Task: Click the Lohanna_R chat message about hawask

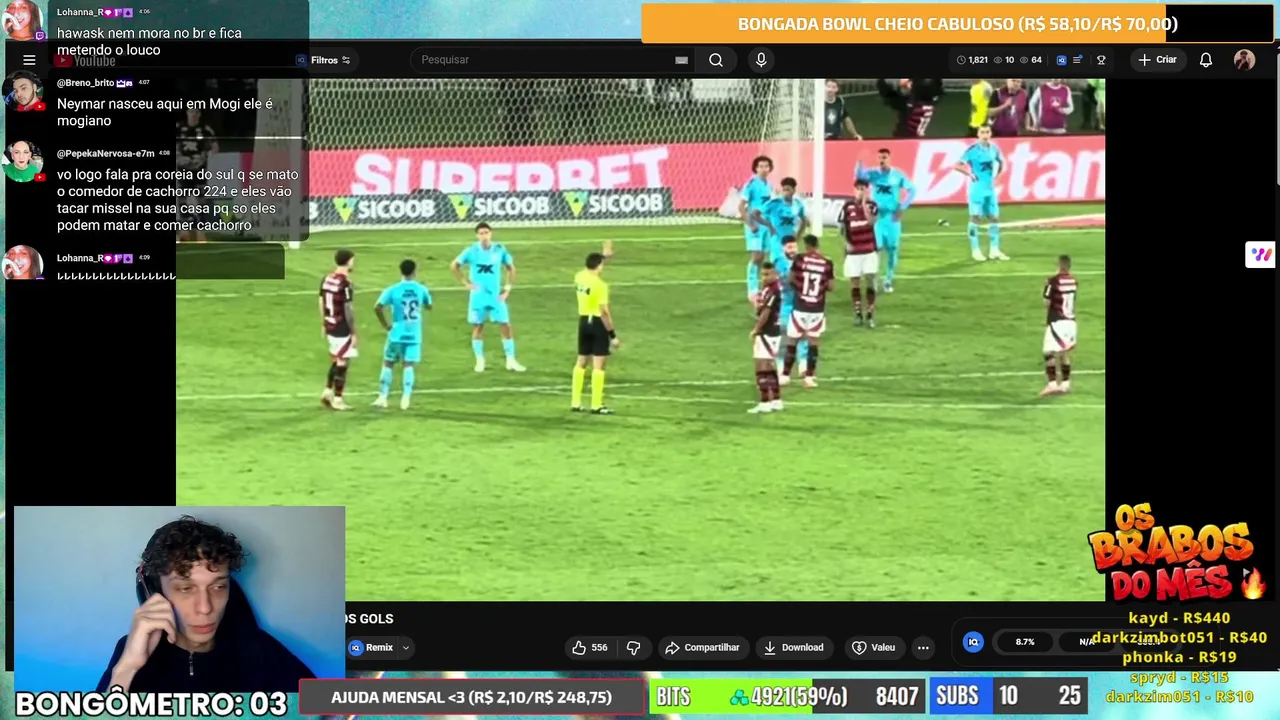Action: point(149,41)
